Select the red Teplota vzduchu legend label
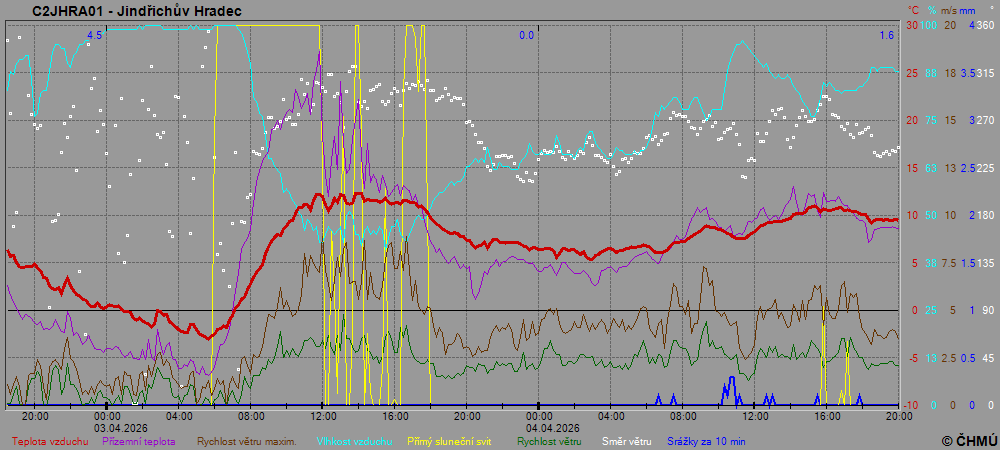1000x450 pixels. (50, 441)
